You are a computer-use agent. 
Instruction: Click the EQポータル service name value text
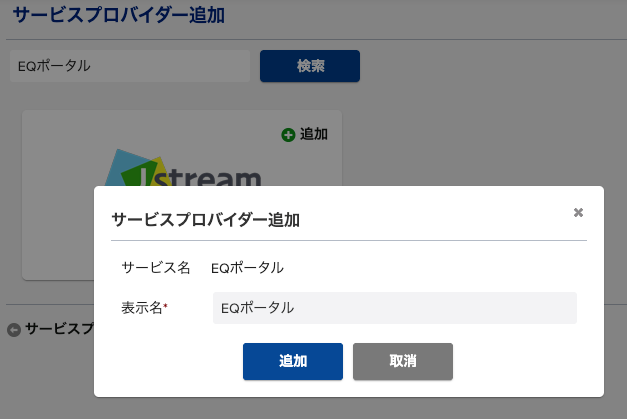pyautogui.click(x=248, y=268)
